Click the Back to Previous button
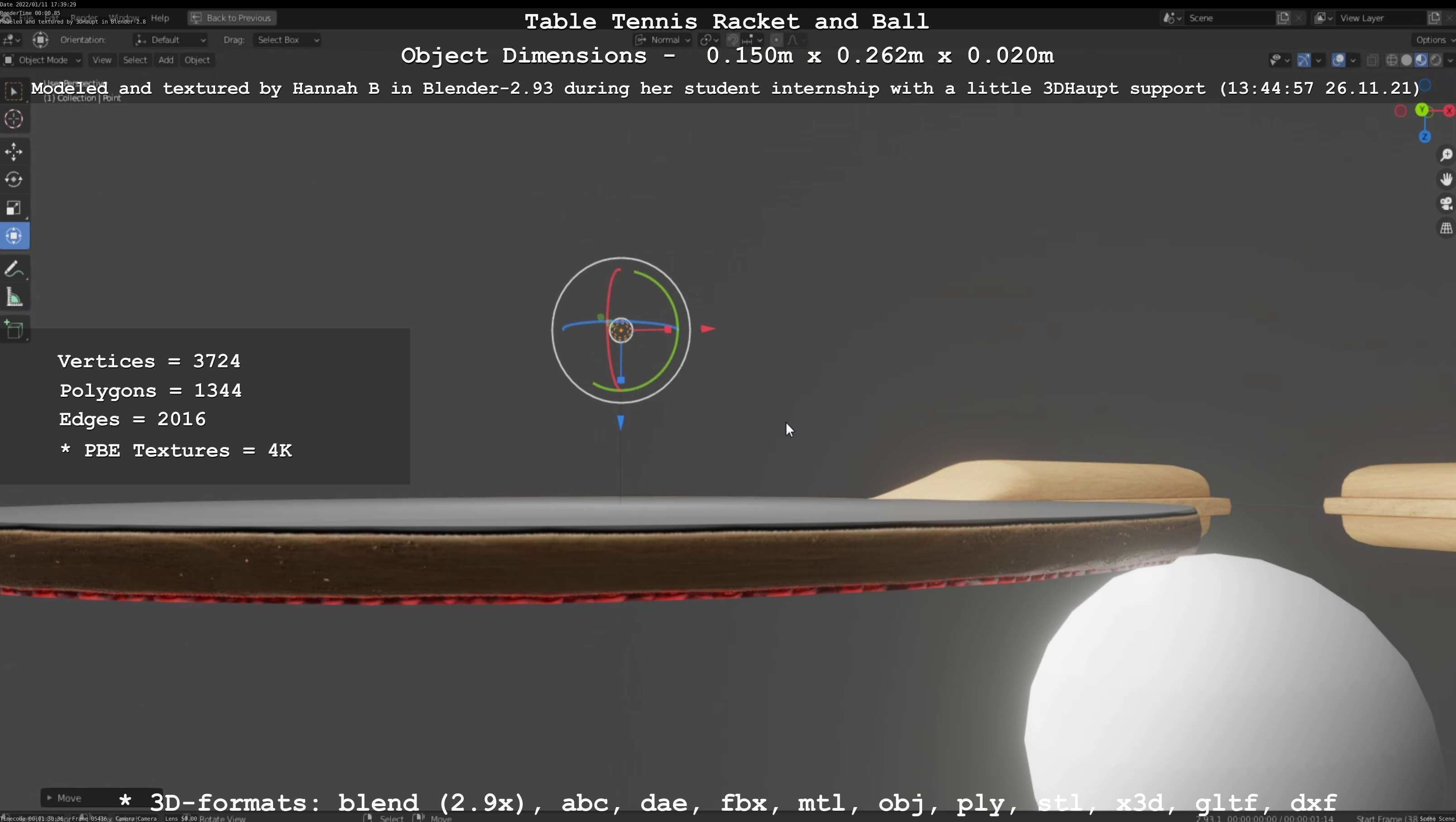This screenshot has height=822, width=1456. coord(232,18)
